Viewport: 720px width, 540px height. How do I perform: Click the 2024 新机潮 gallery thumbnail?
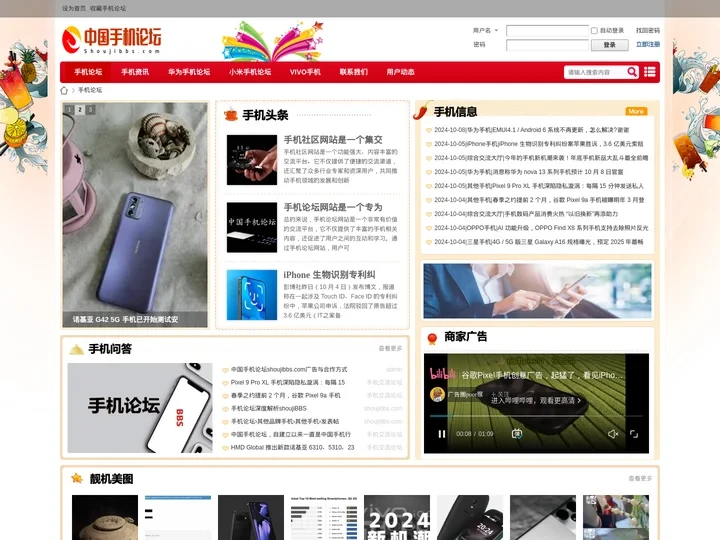(x=397, y=518)
